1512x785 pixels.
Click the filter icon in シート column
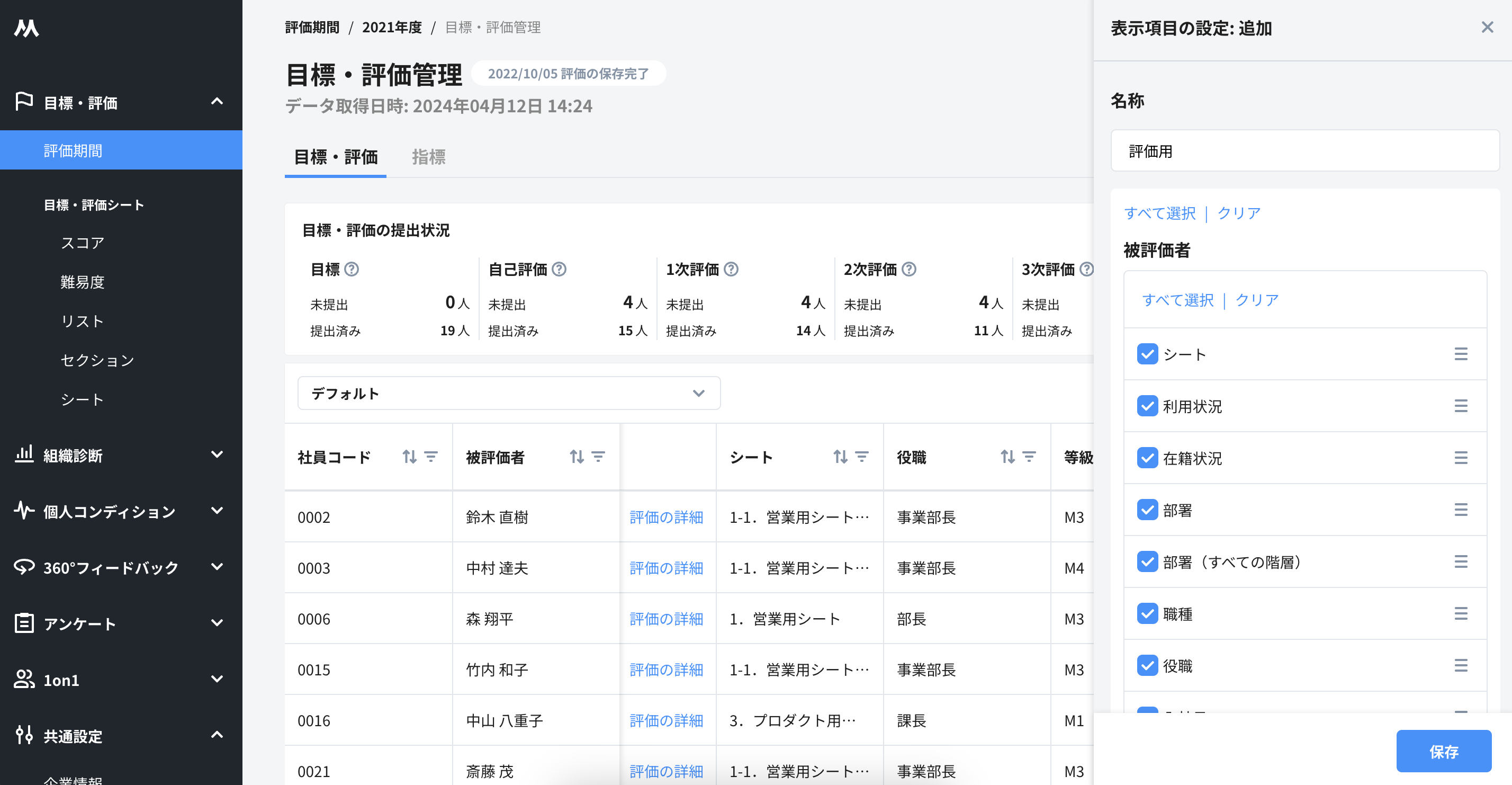coord(862,457)
